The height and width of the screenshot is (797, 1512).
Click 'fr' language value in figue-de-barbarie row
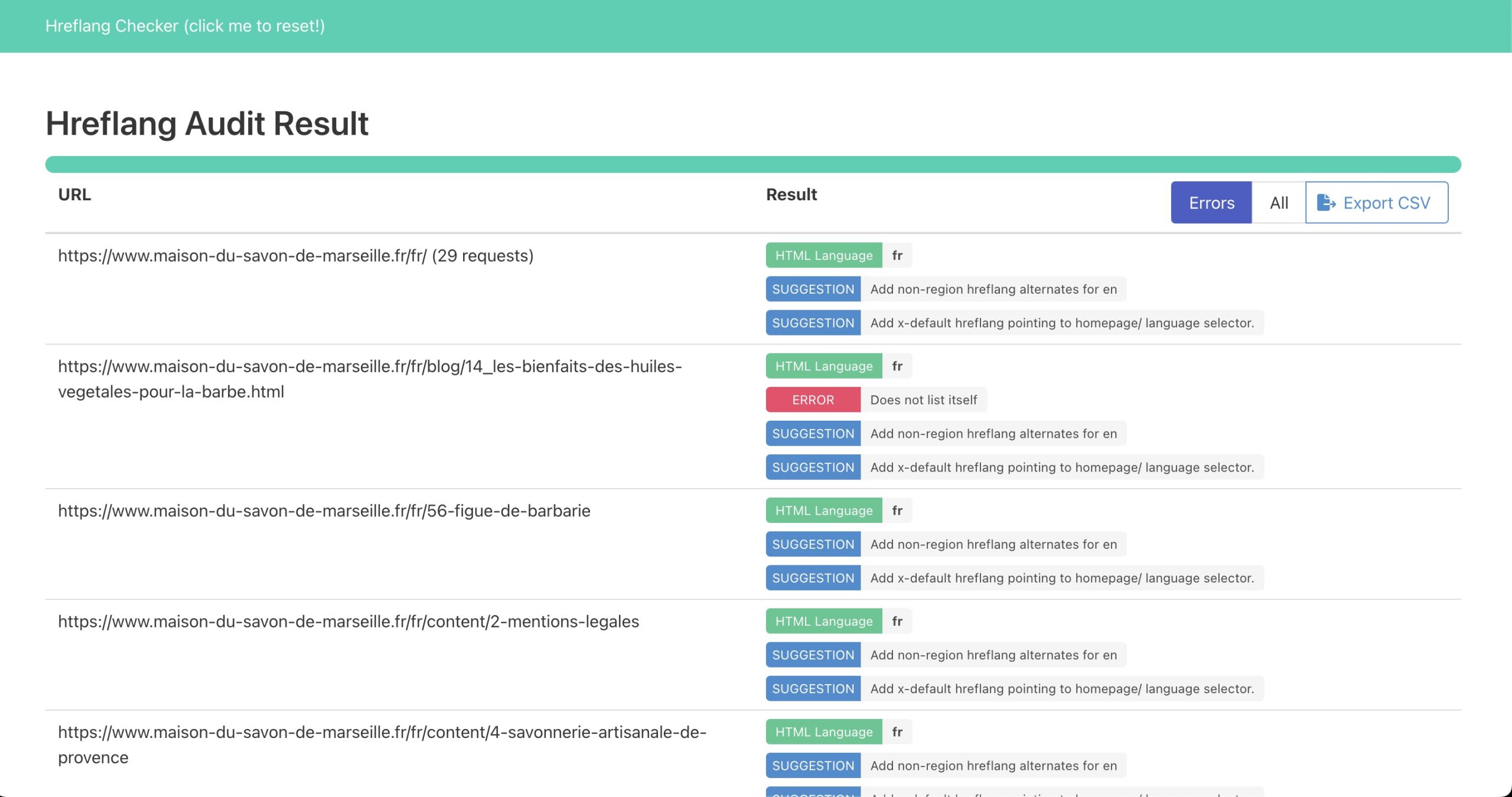(897, 510)
